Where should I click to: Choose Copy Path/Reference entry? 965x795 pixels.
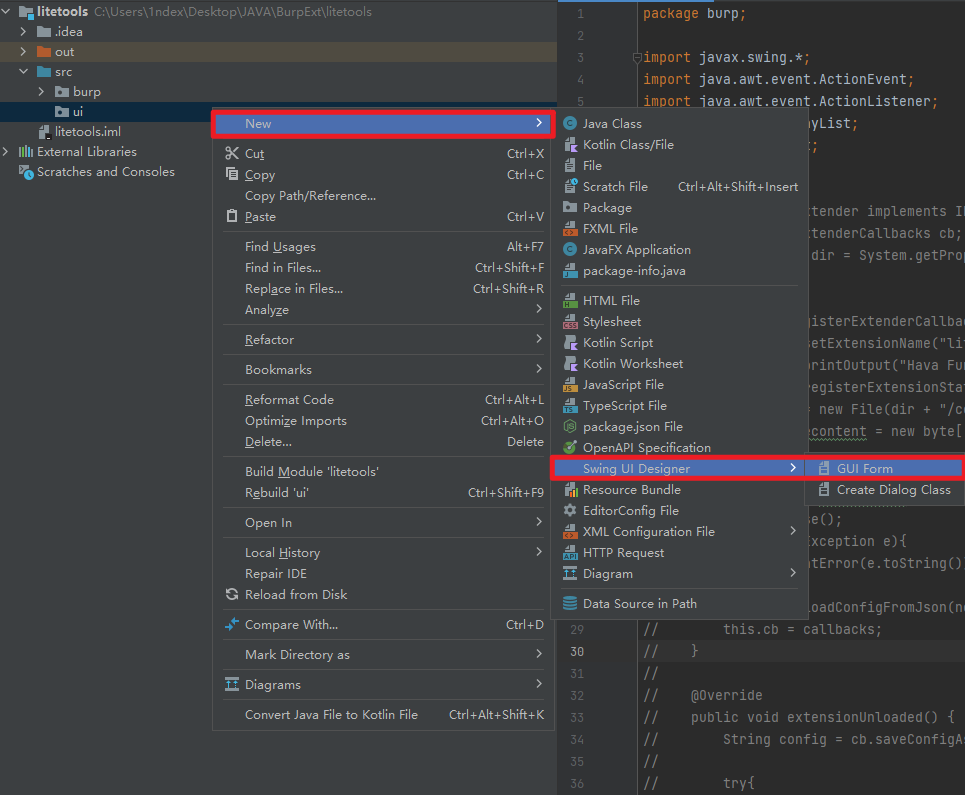[383, 196]
